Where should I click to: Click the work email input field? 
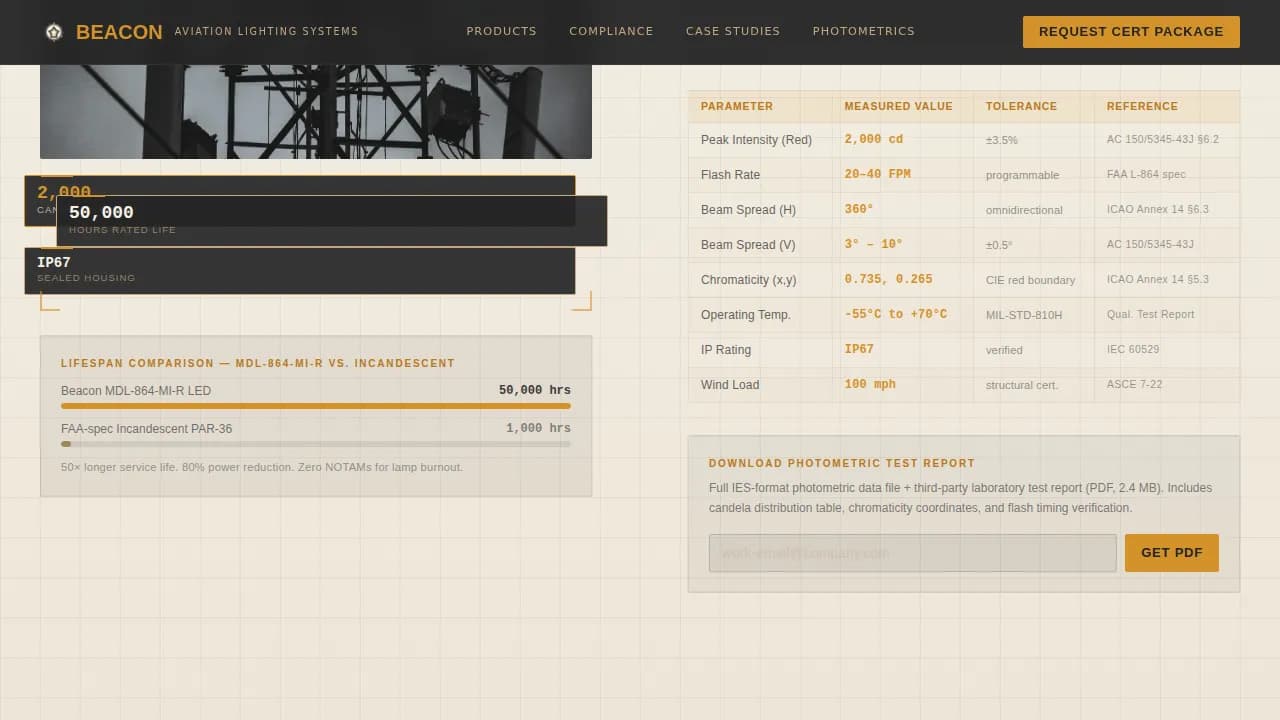[912, 552]
